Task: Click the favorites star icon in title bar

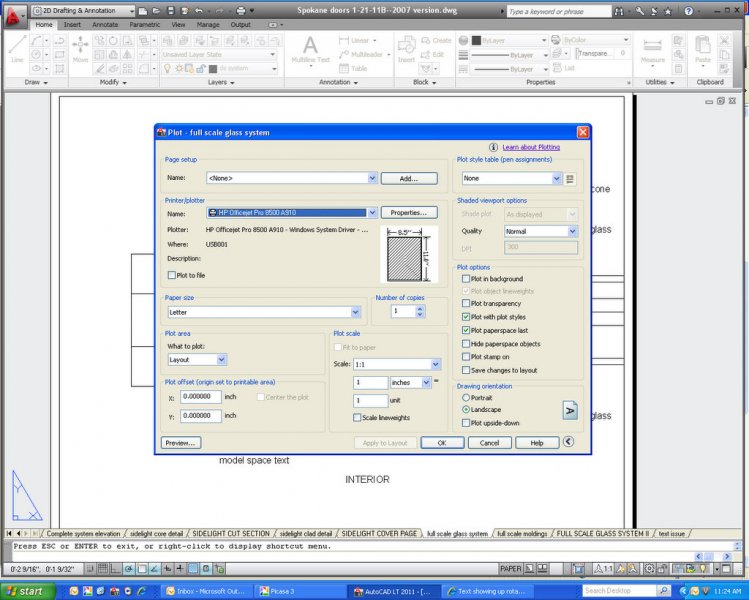Action: (x=668, y=11)
